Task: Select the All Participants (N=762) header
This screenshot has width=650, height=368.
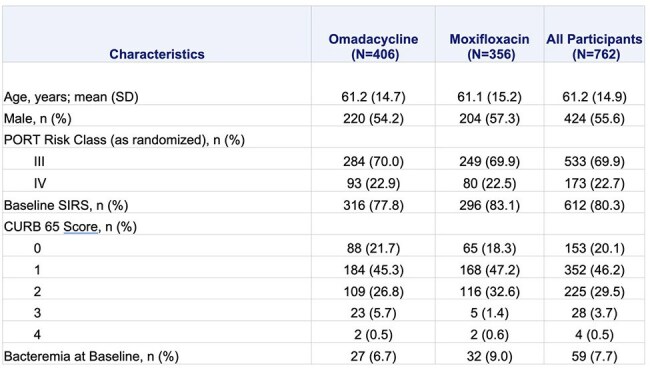Action: point(594,46)
